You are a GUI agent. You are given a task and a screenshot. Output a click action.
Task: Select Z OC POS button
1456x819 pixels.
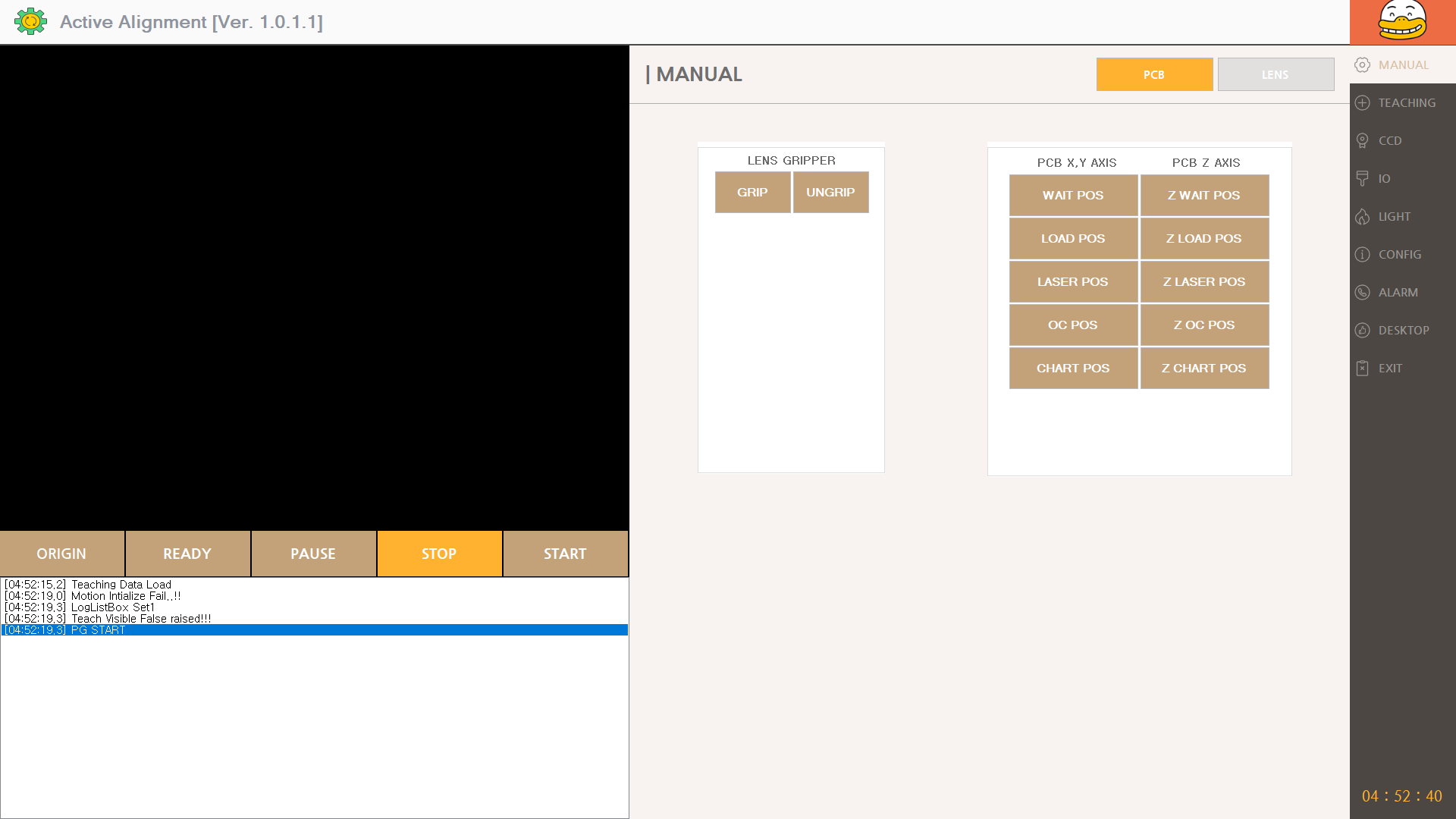(1204, 325)
